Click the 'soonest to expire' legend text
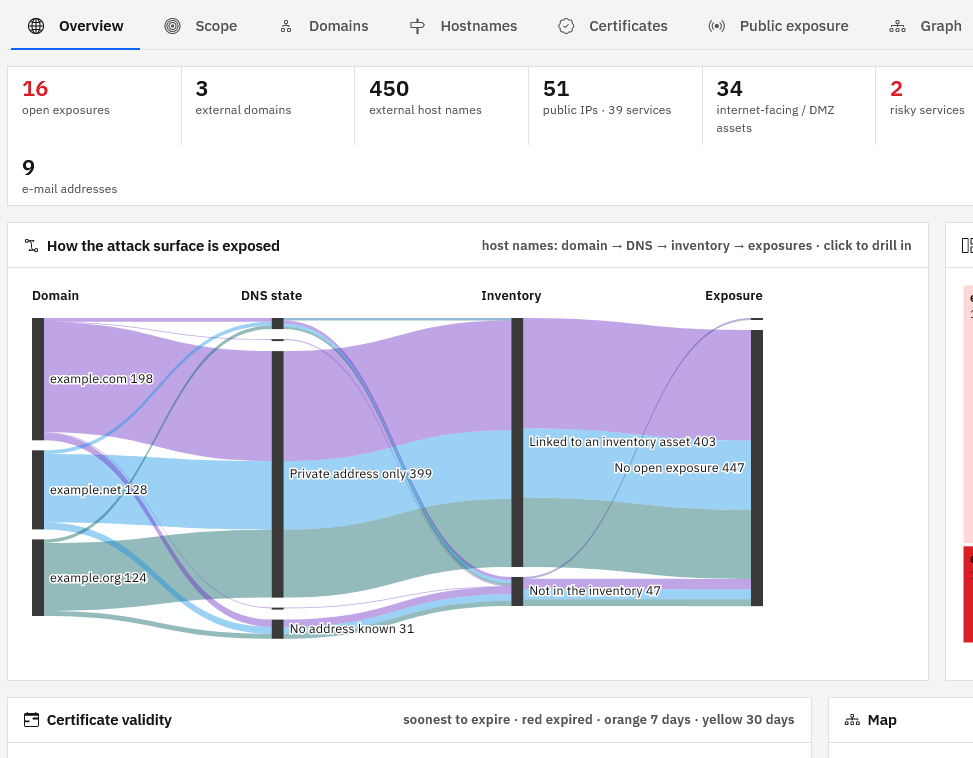 (x=456, y=720)
